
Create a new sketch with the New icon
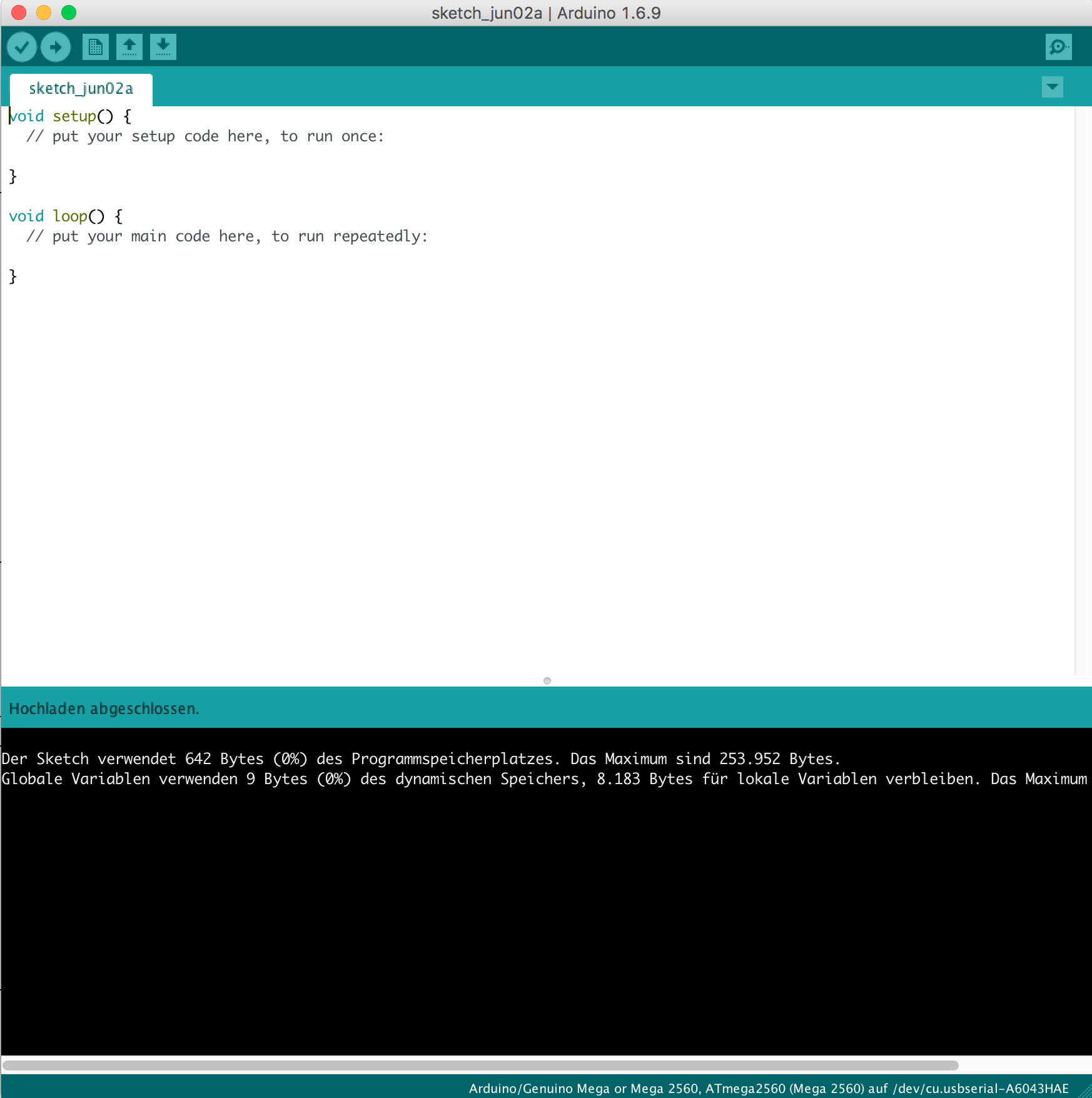click(96, 47)
